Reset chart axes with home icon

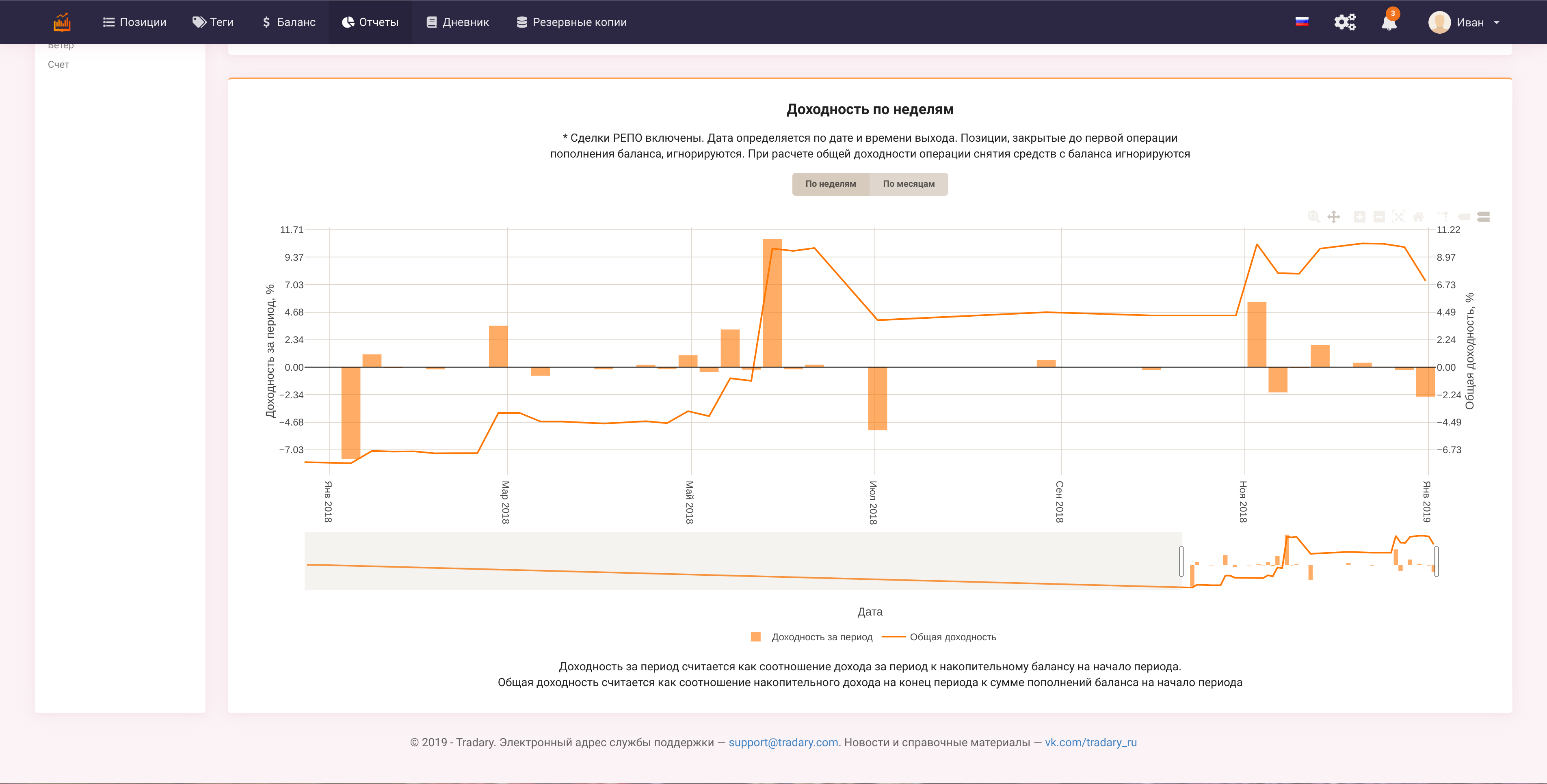pyautogui.click(x=1419, y=217)
